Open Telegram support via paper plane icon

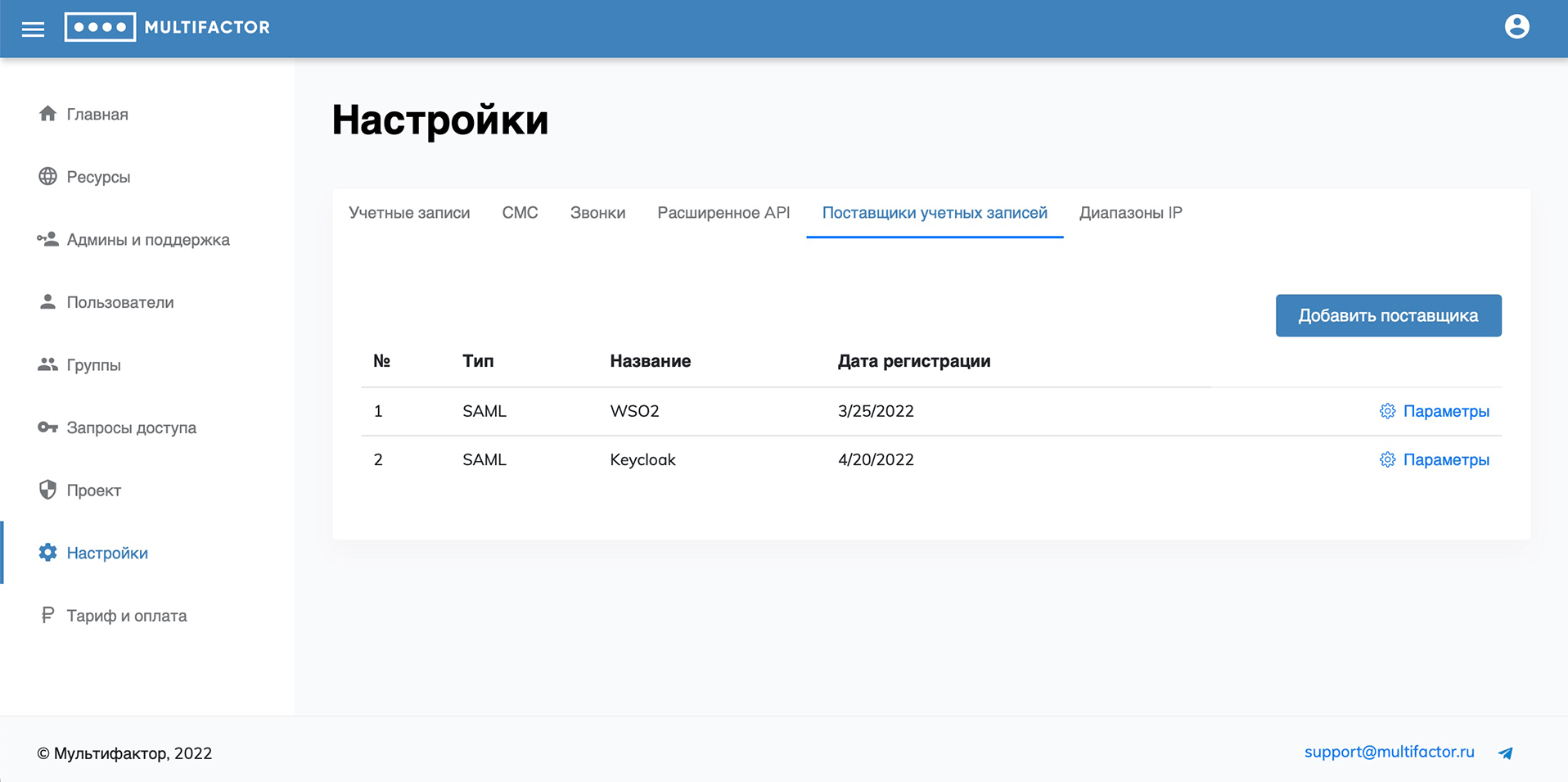[1505, 753]
